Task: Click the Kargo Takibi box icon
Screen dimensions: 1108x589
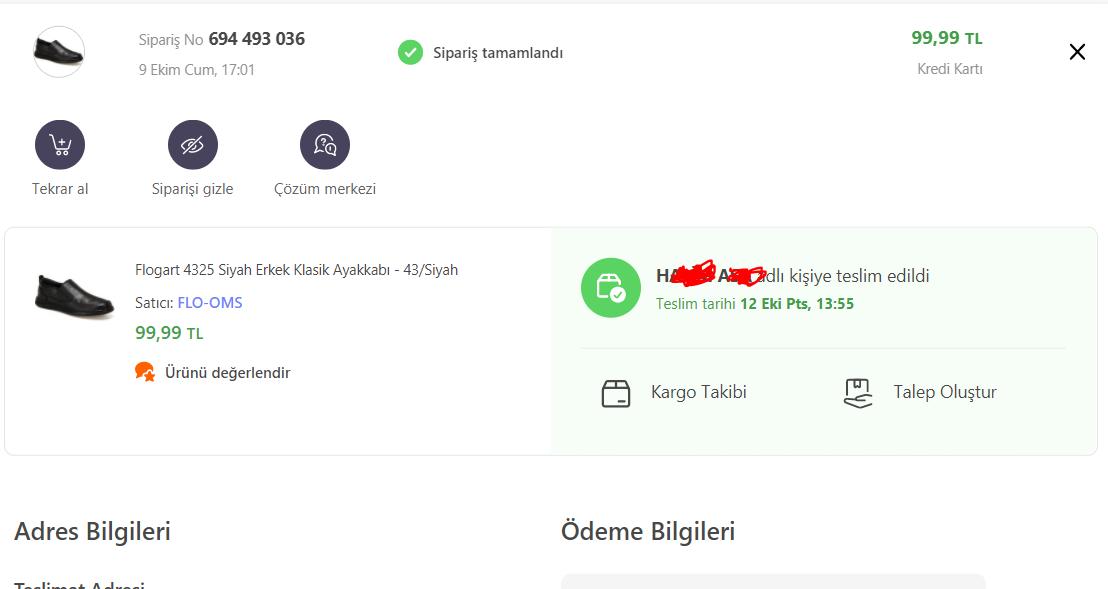Action: (615, 393)
